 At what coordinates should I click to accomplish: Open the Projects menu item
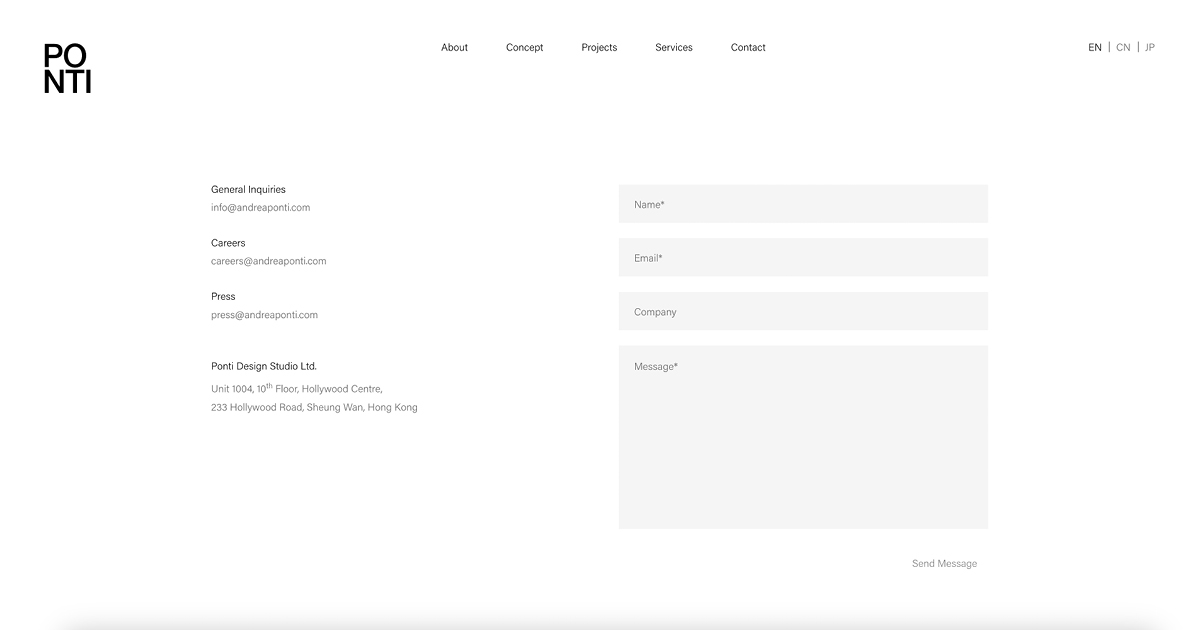click(x=599, y=47)
